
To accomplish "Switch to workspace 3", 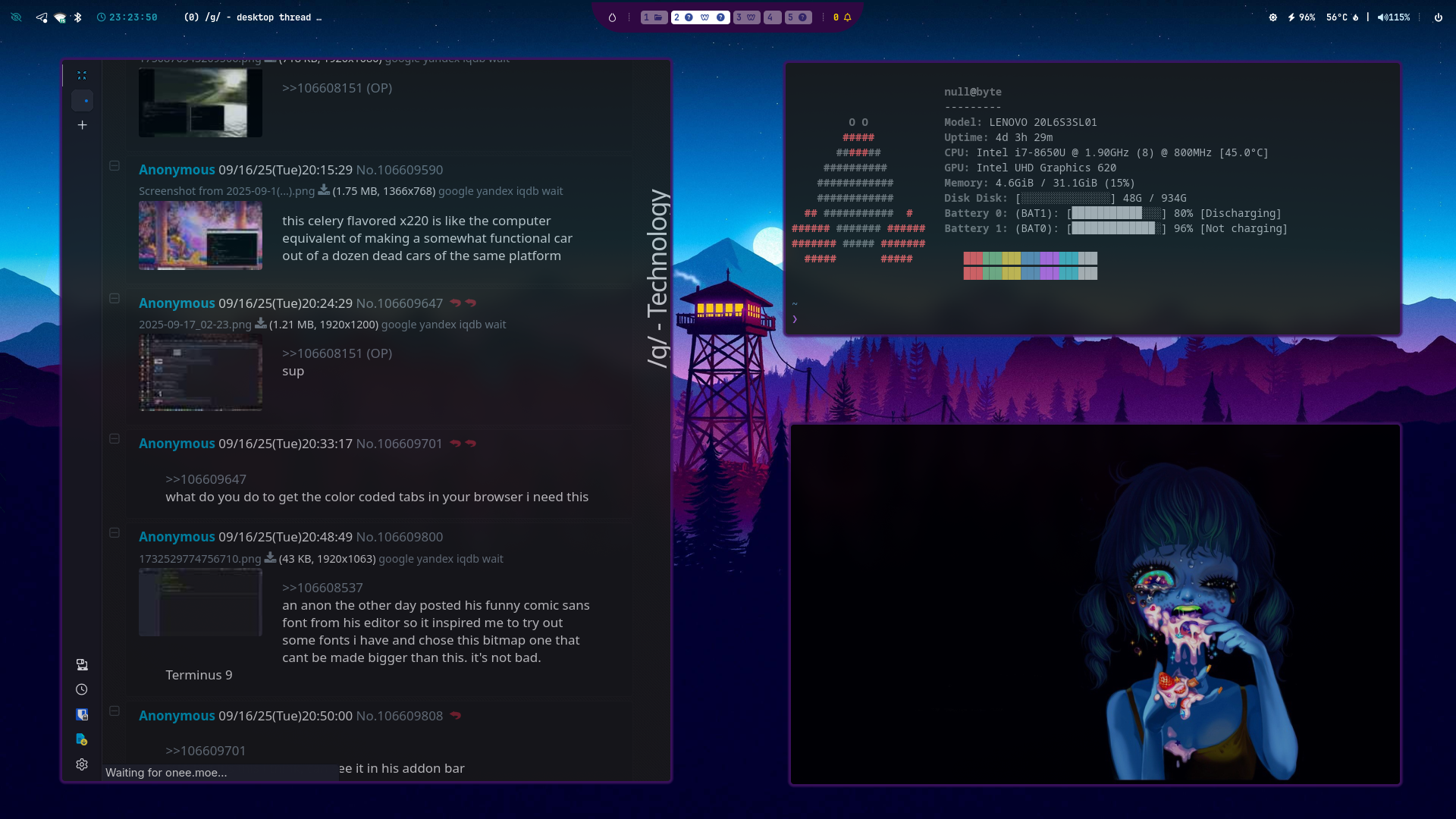I will pos(747,17).
